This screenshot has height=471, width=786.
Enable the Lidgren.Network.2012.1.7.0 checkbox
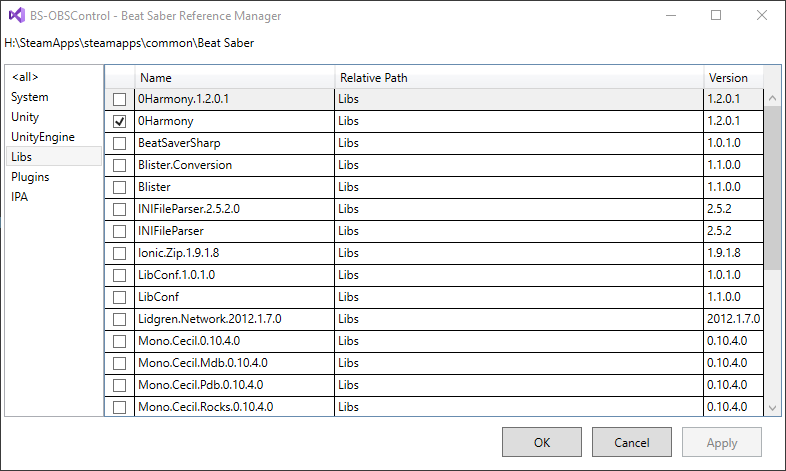[119, 320]
